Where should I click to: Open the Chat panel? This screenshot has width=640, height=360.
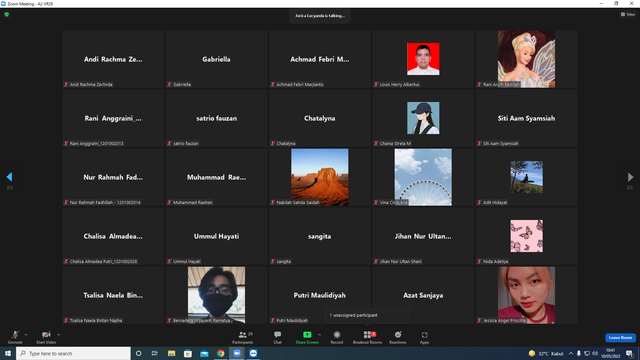coord(278,337)
